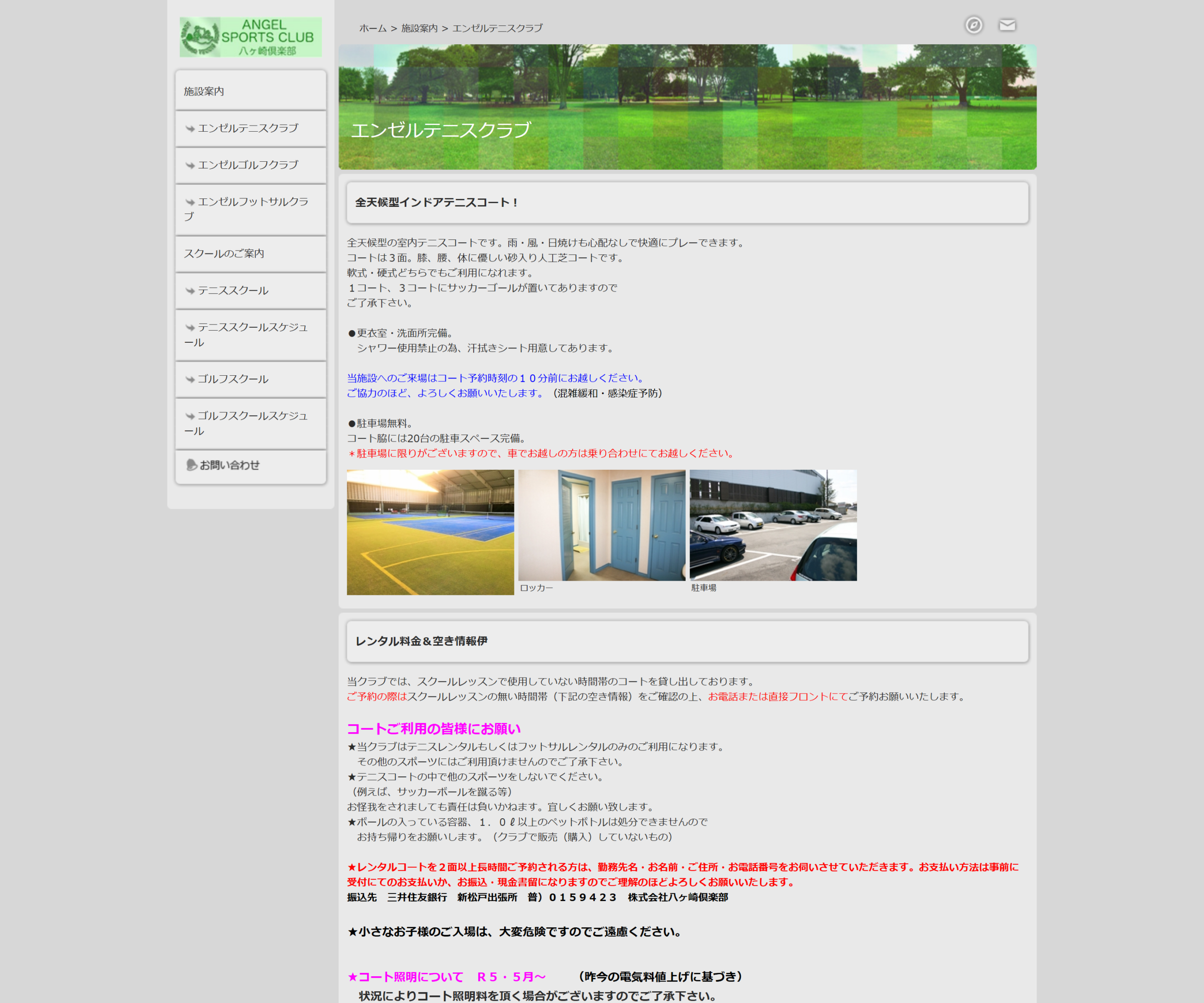Open エンゼルゴルフクラブ in the sidebar
Screen dimensions: 1204x1003
tap(251, 165)
